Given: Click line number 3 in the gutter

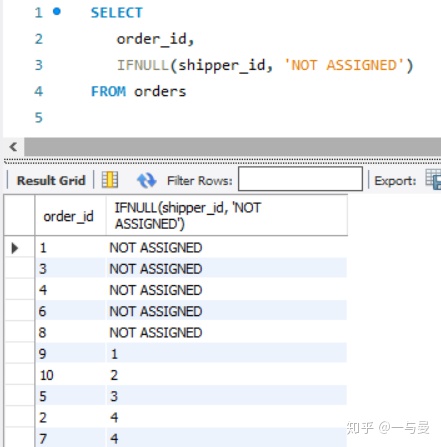Looking at the screenshot, I should [39, 65].
